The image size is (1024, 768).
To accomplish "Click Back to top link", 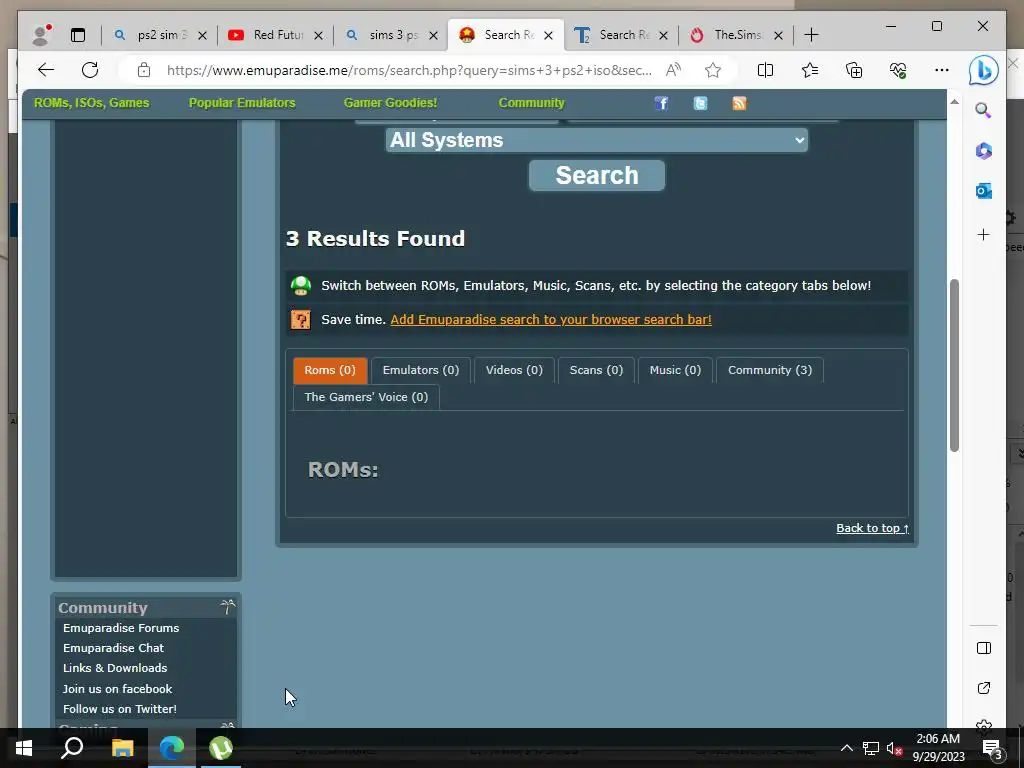I will pyautogui.click(x=872, y=528).
